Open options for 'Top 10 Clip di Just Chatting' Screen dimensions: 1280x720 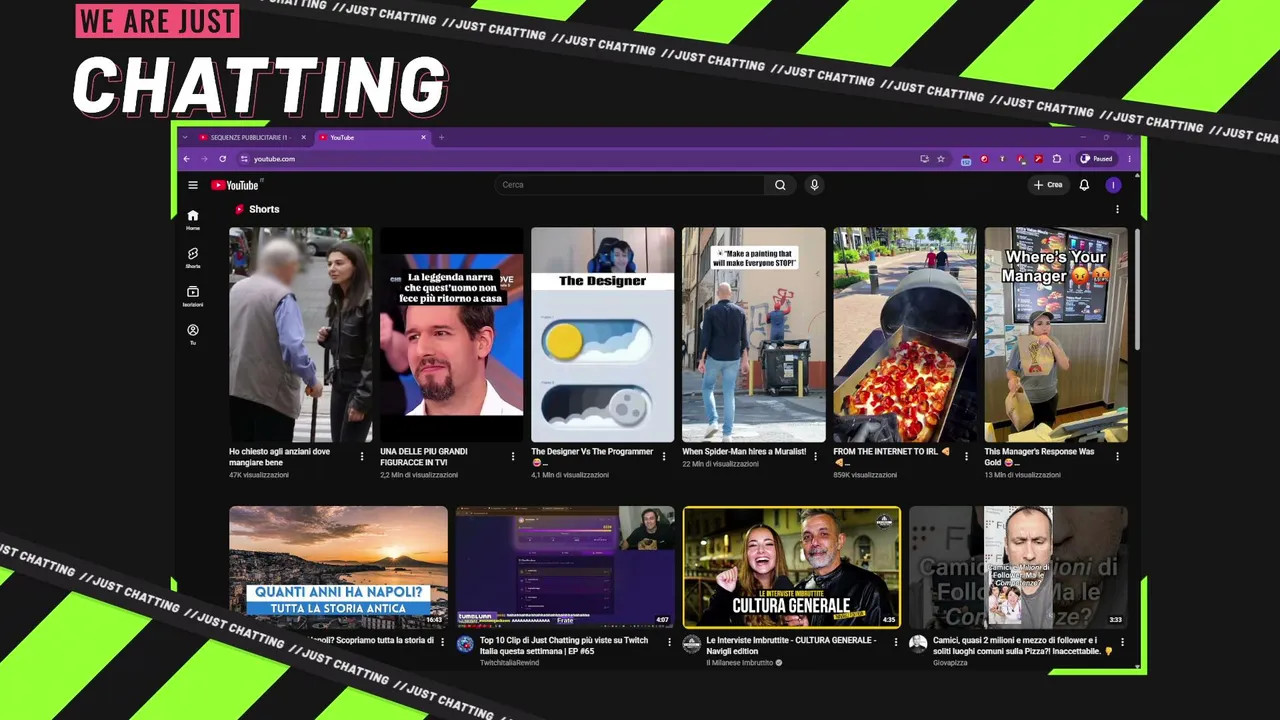tap(669, 642)
